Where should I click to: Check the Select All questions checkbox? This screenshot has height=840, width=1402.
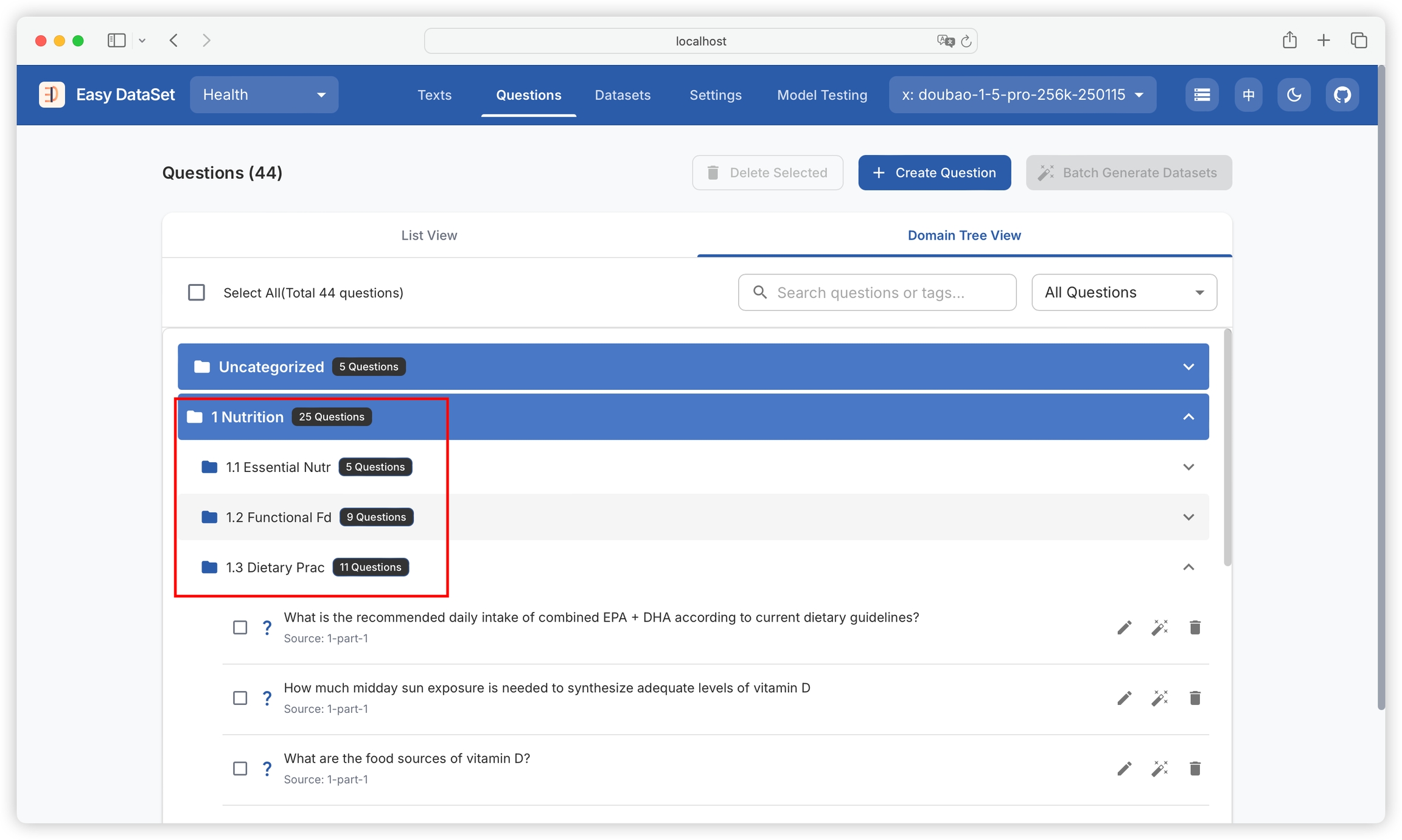pyautogui.click(x=197, y=293)
